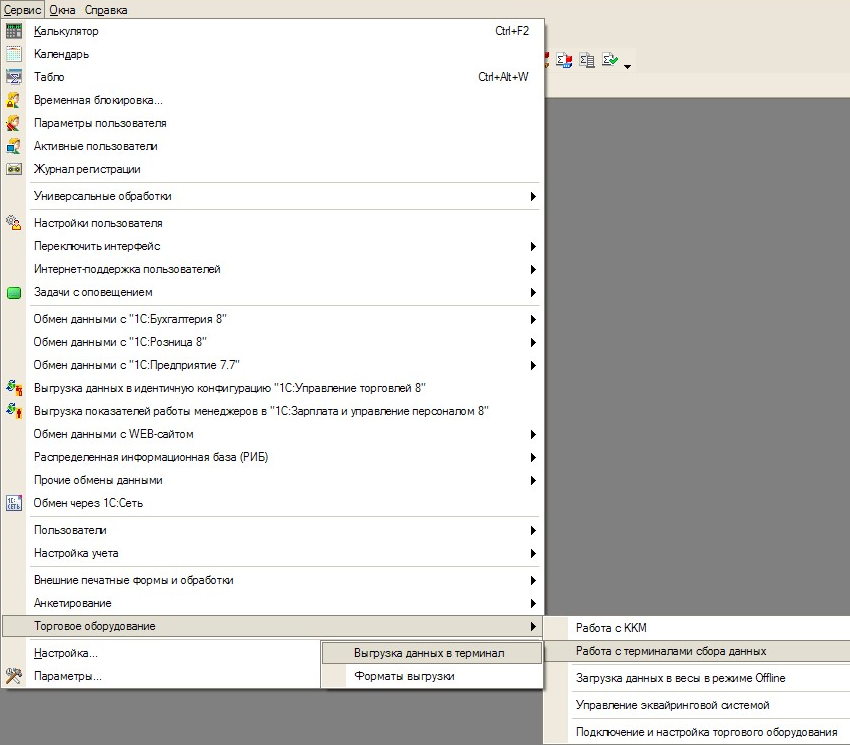The width and height of the screenshot is (850, 745).
Task: Select Выгрузка данных в терминал
Action: click(432, 653)
